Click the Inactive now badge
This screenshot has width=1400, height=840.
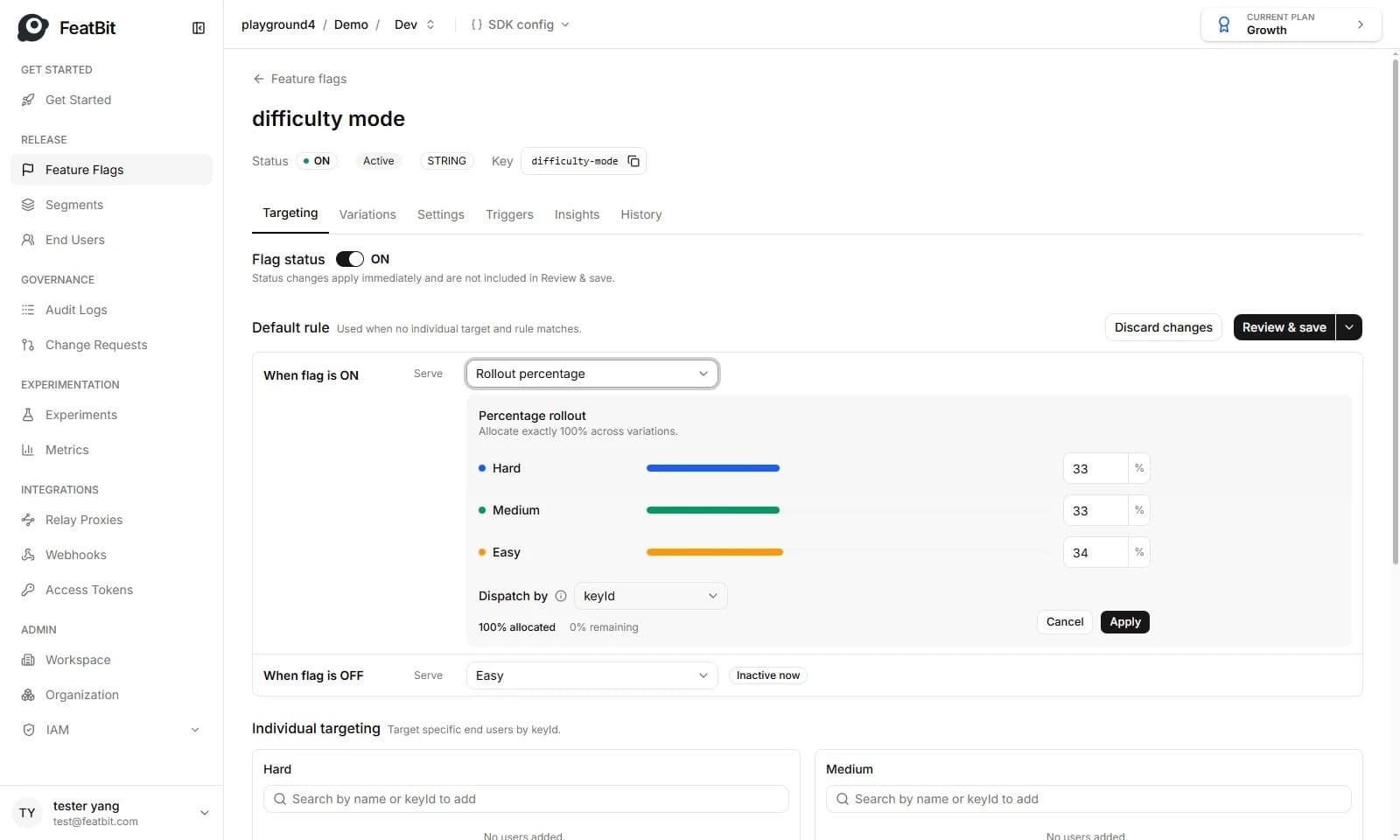[x=768, y=675]
